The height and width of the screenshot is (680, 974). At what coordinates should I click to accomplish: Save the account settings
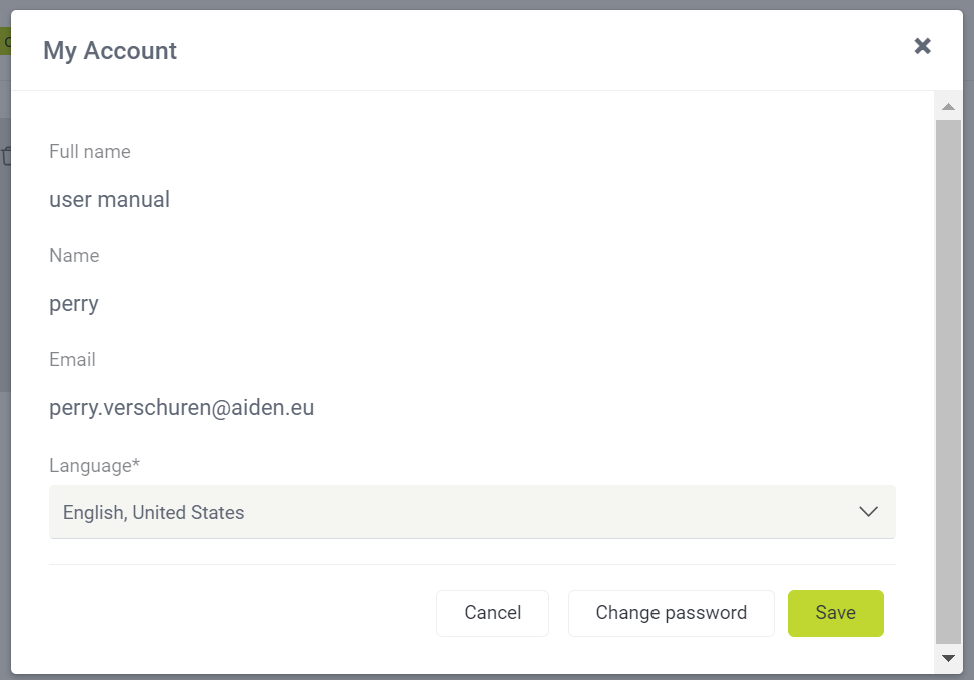(835, 613)
